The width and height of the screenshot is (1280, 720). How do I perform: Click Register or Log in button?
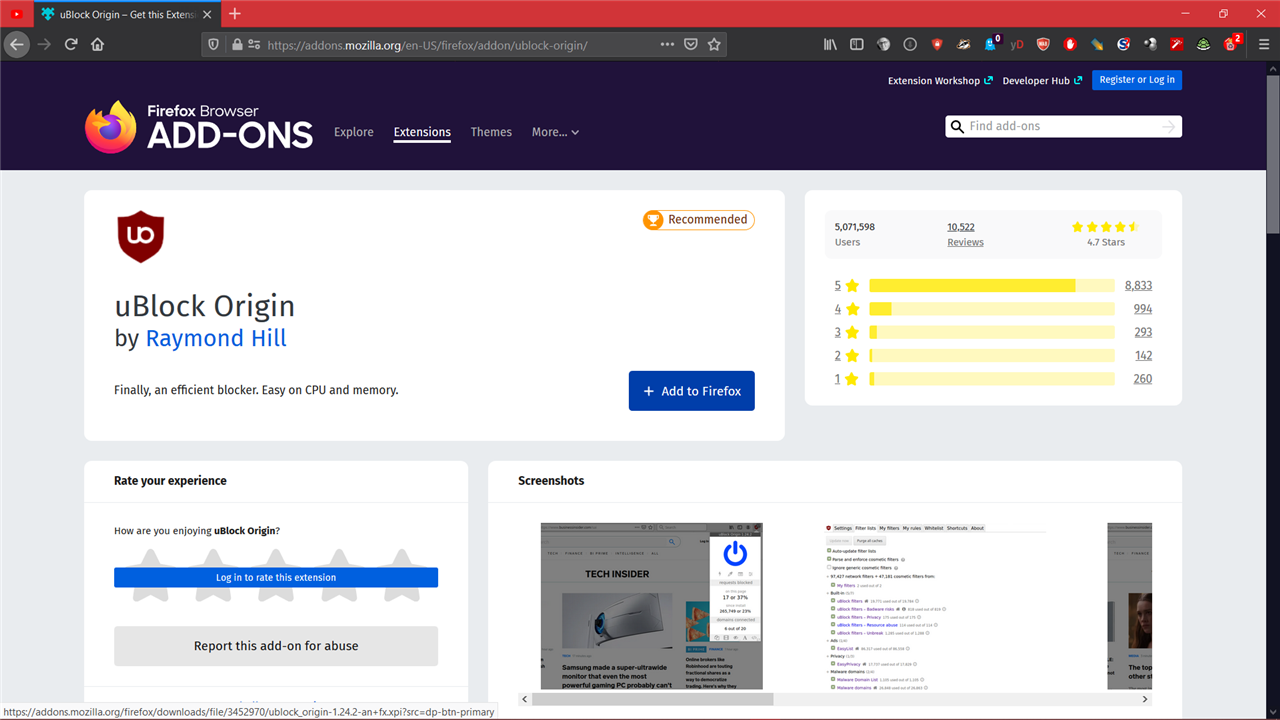pyautogui.click(x=1137, y=80)
